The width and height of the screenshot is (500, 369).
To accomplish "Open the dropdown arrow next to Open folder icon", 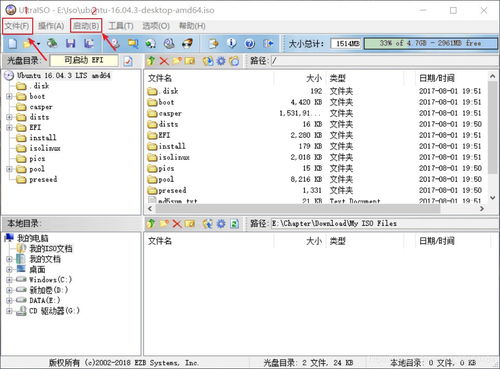I will pyautogui.click(x=39, y=44).
